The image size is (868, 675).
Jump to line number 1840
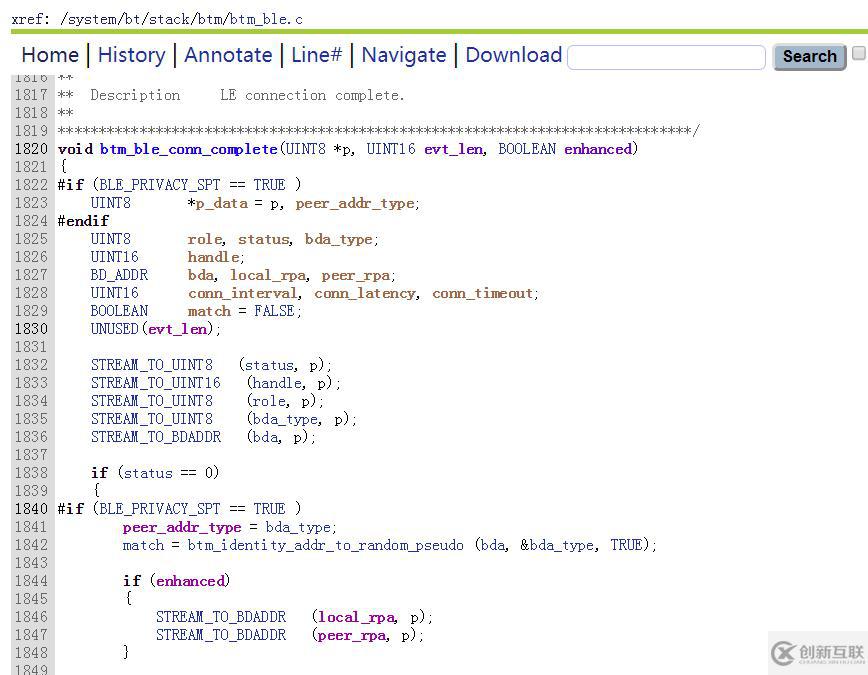31,509
